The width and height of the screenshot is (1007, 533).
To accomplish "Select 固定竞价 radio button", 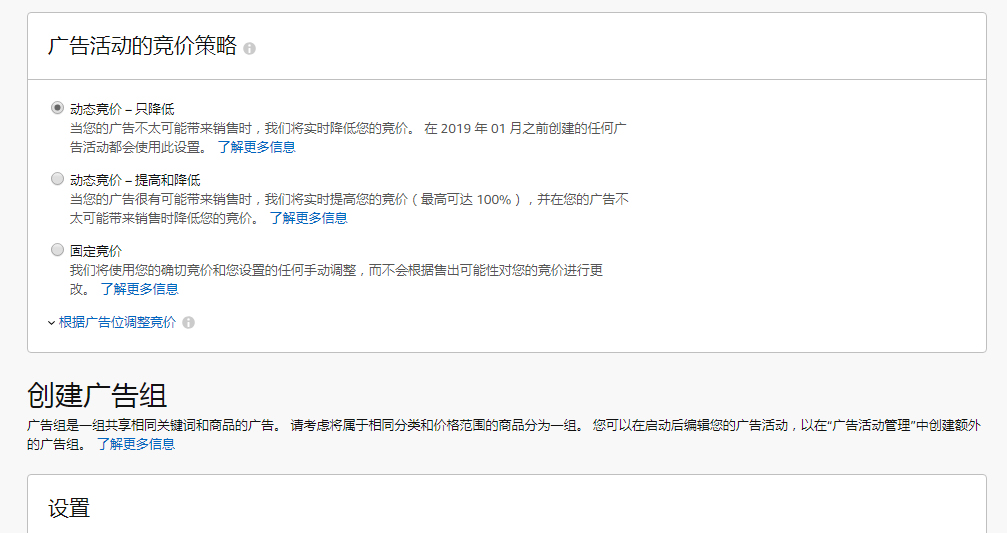I will [57, 249].
